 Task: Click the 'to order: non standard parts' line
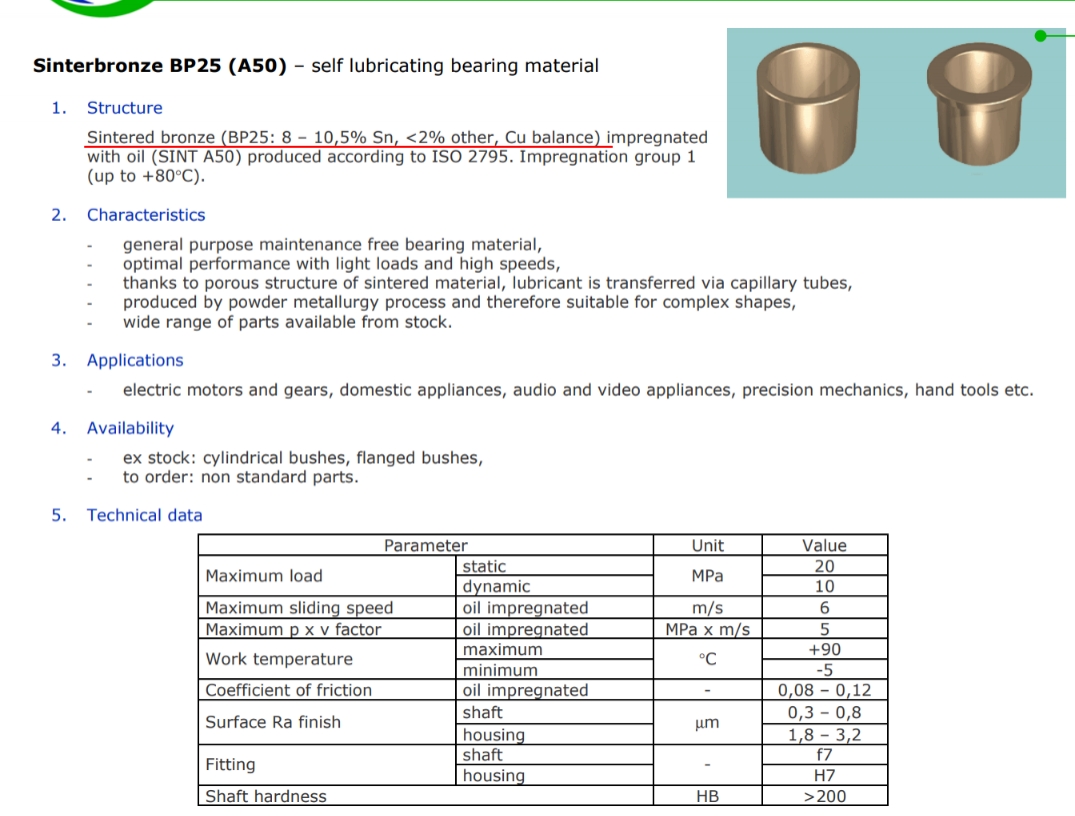241,477
